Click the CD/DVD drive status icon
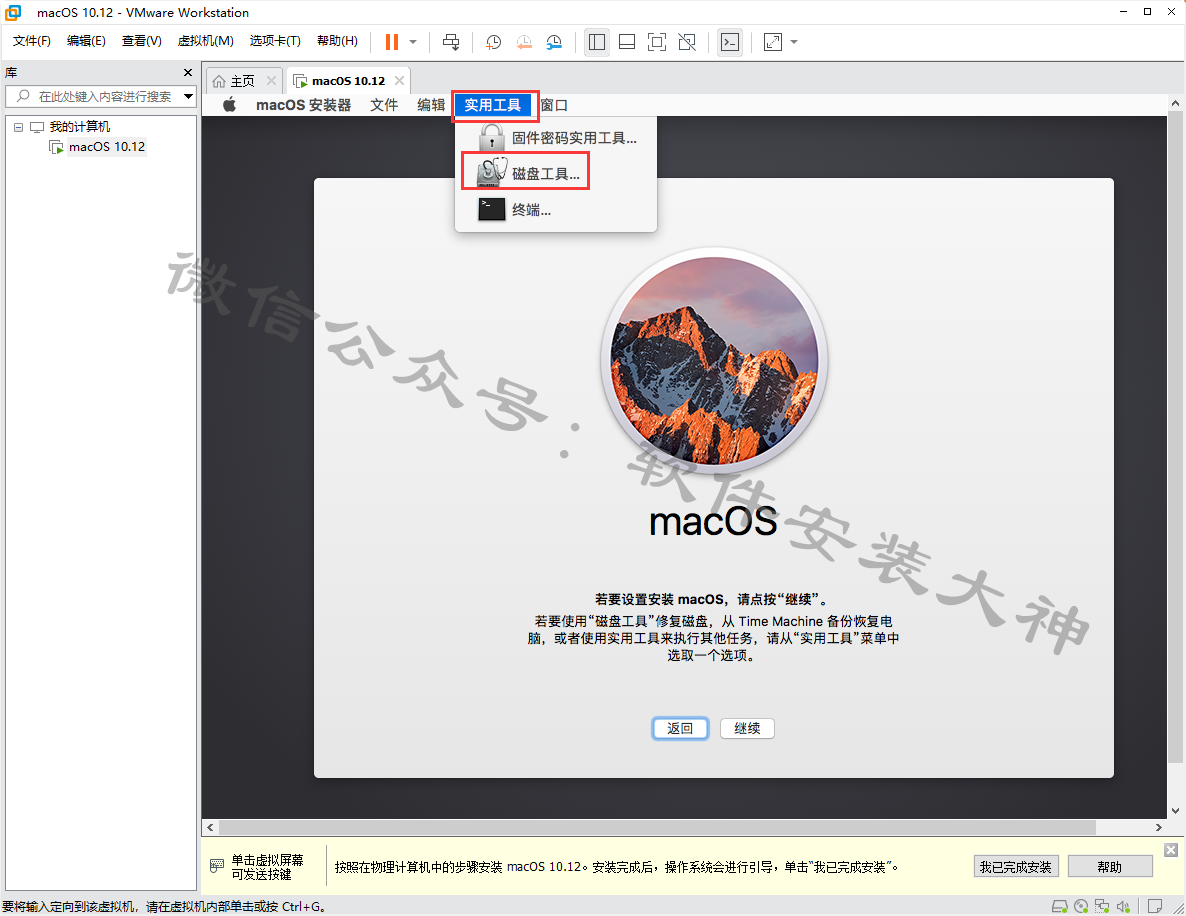Viewport: 1186px width, 916px height. [x=1081, y=906]
